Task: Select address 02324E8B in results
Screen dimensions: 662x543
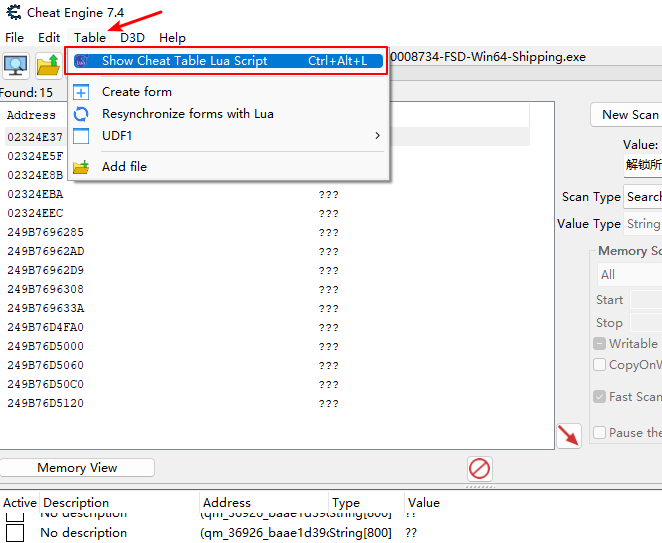Action: (35, 175)
